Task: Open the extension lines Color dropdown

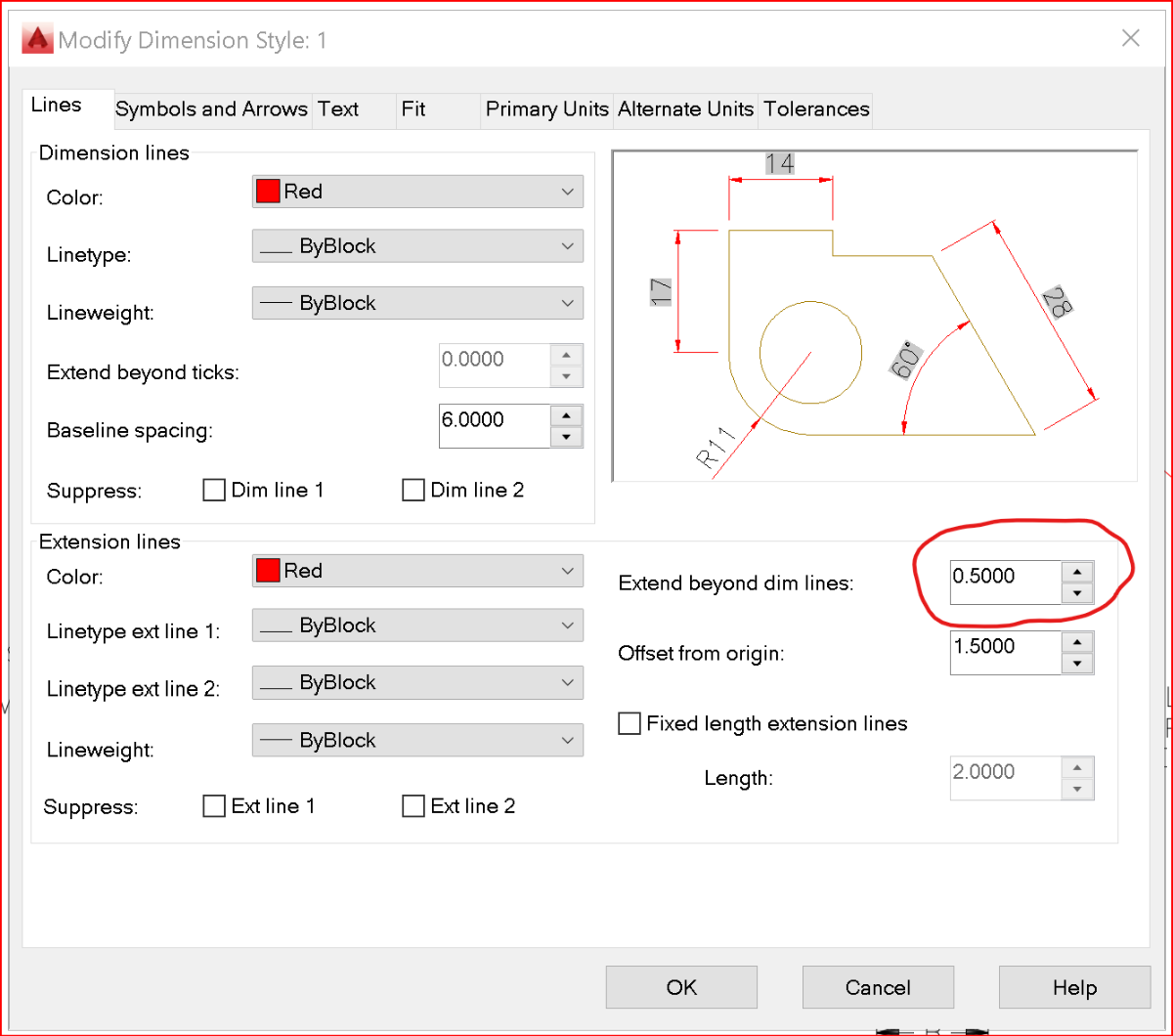Action: click(x=417, y=571)
